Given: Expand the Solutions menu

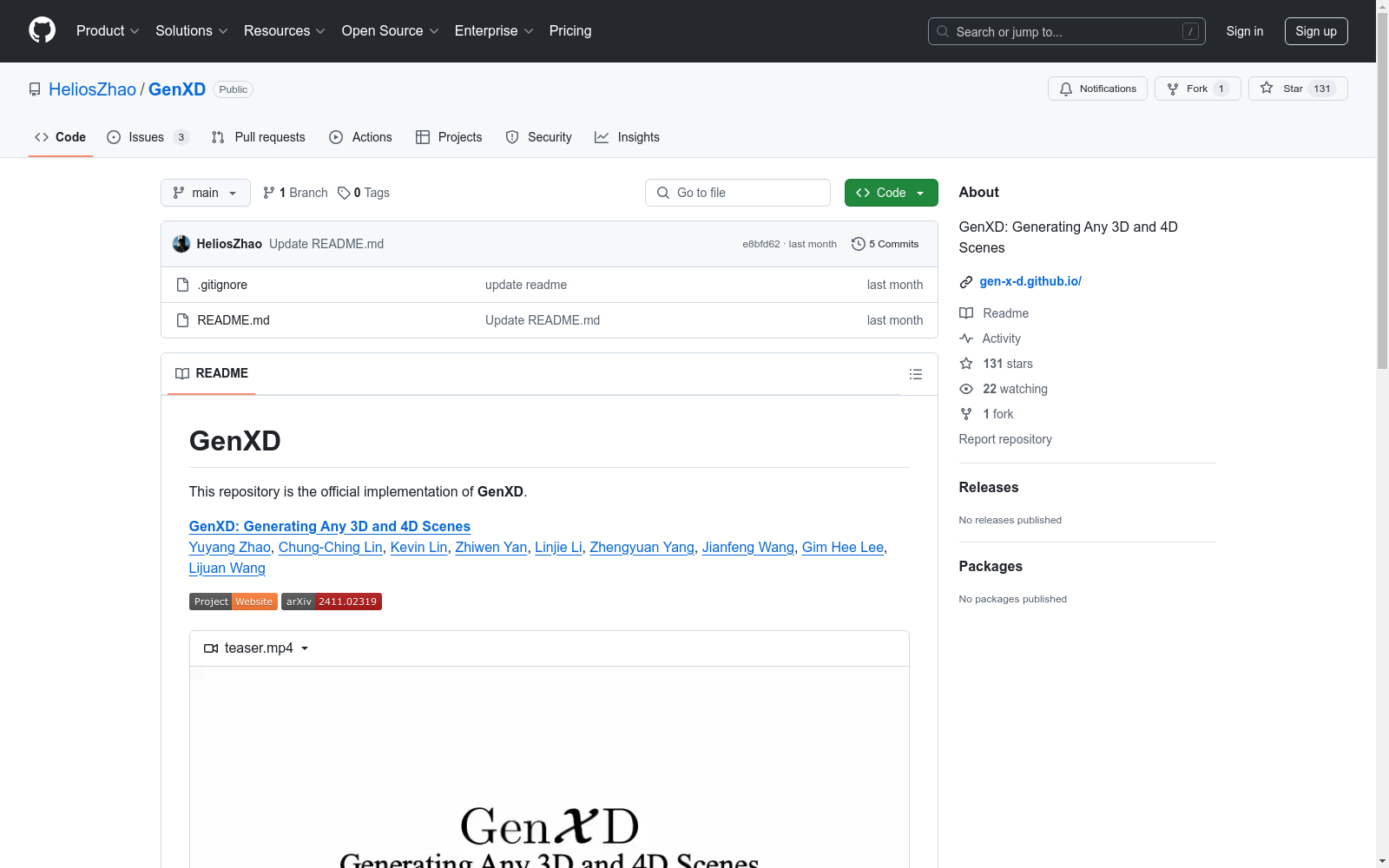Looking at the screenshot, I should (x=192, y=30).
